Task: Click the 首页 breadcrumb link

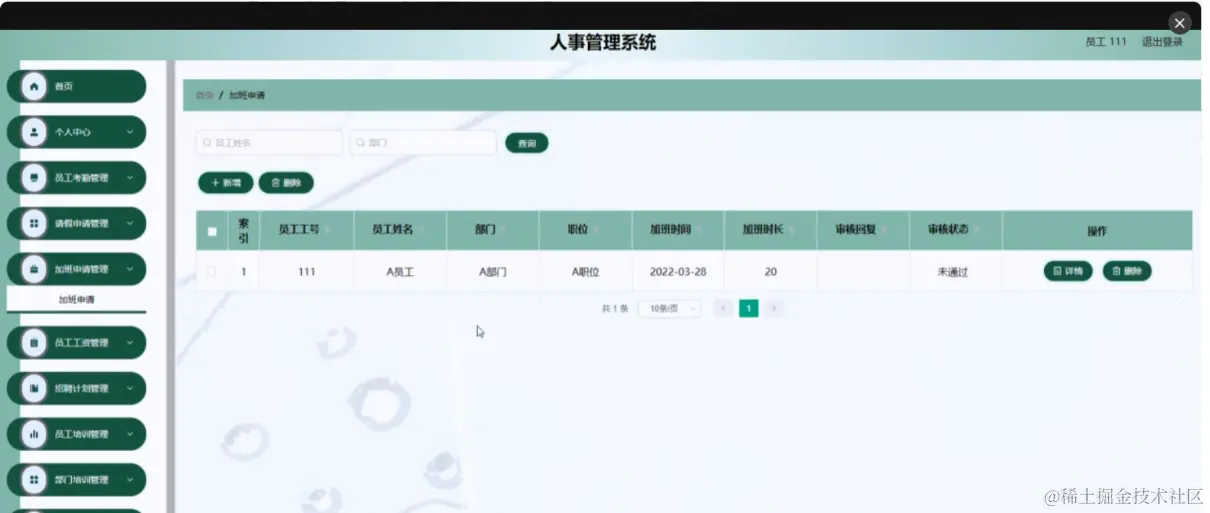Action: tap(204, 95)
